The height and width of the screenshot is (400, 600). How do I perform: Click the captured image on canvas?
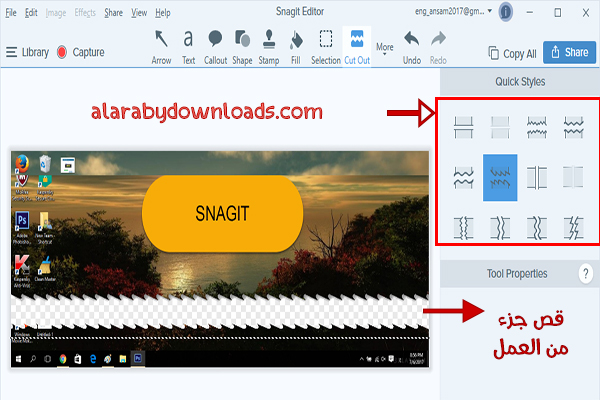(220, 259)
